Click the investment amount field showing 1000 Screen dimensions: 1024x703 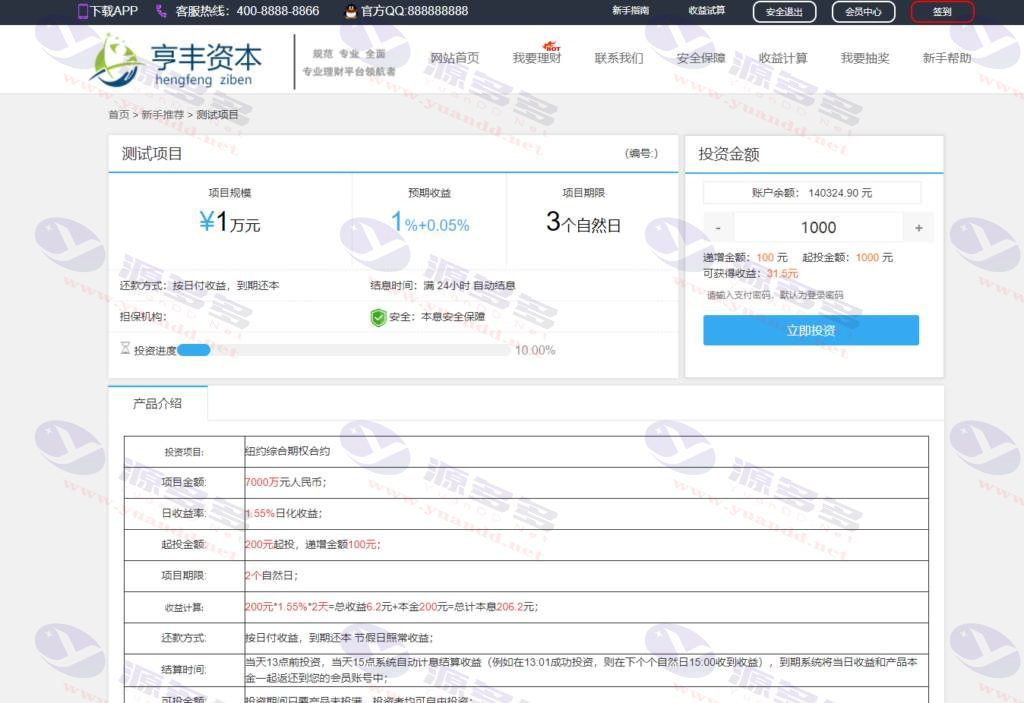(818, 227)
